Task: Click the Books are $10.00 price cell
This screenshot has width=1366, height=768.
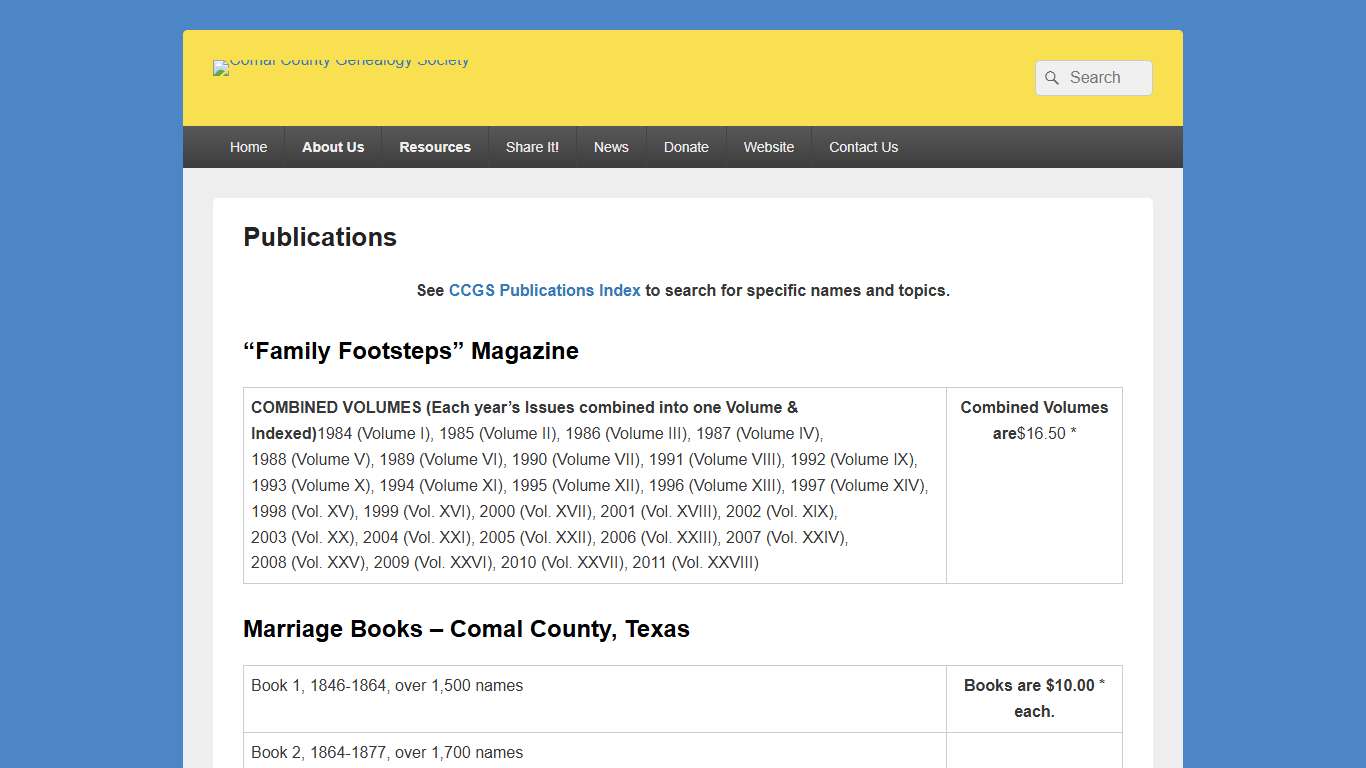Action: click(1034, 698)
